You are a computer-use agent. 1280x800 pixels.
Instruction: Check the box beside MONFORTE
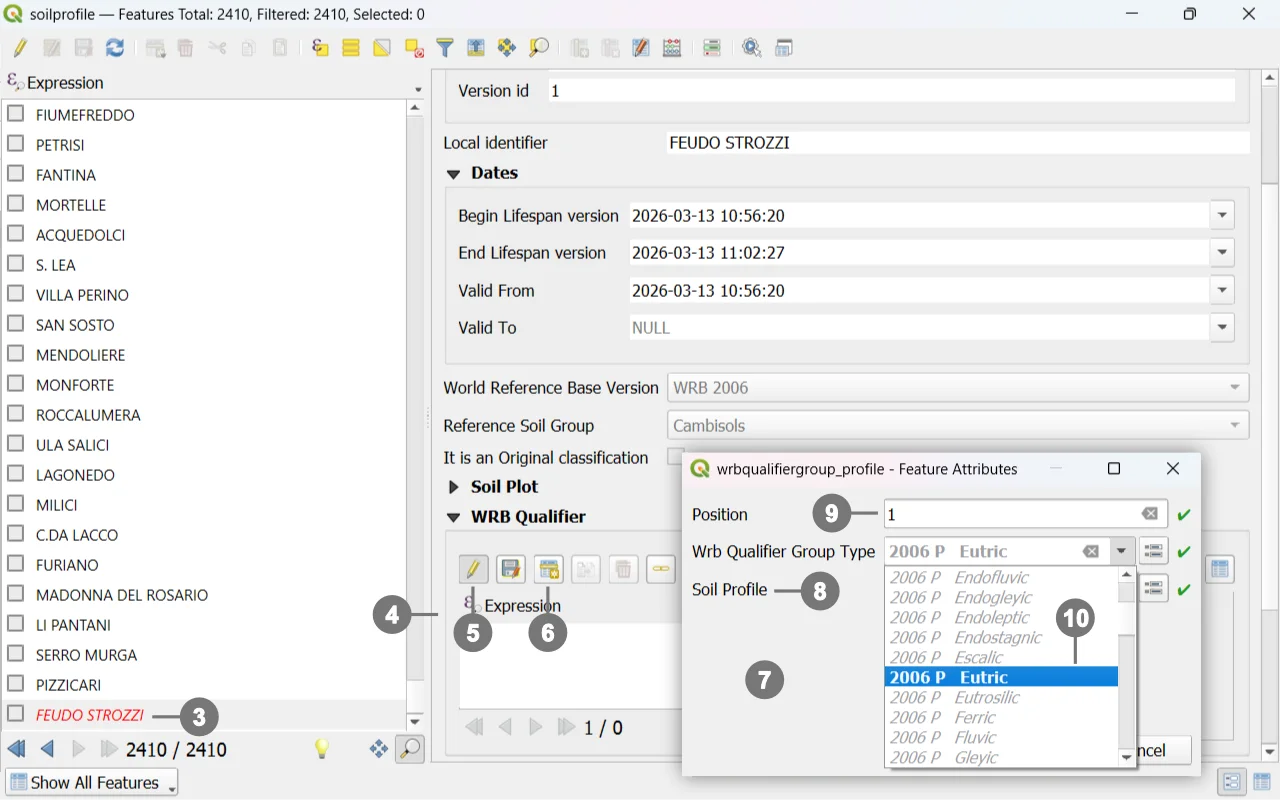click(x=16, y=384)
